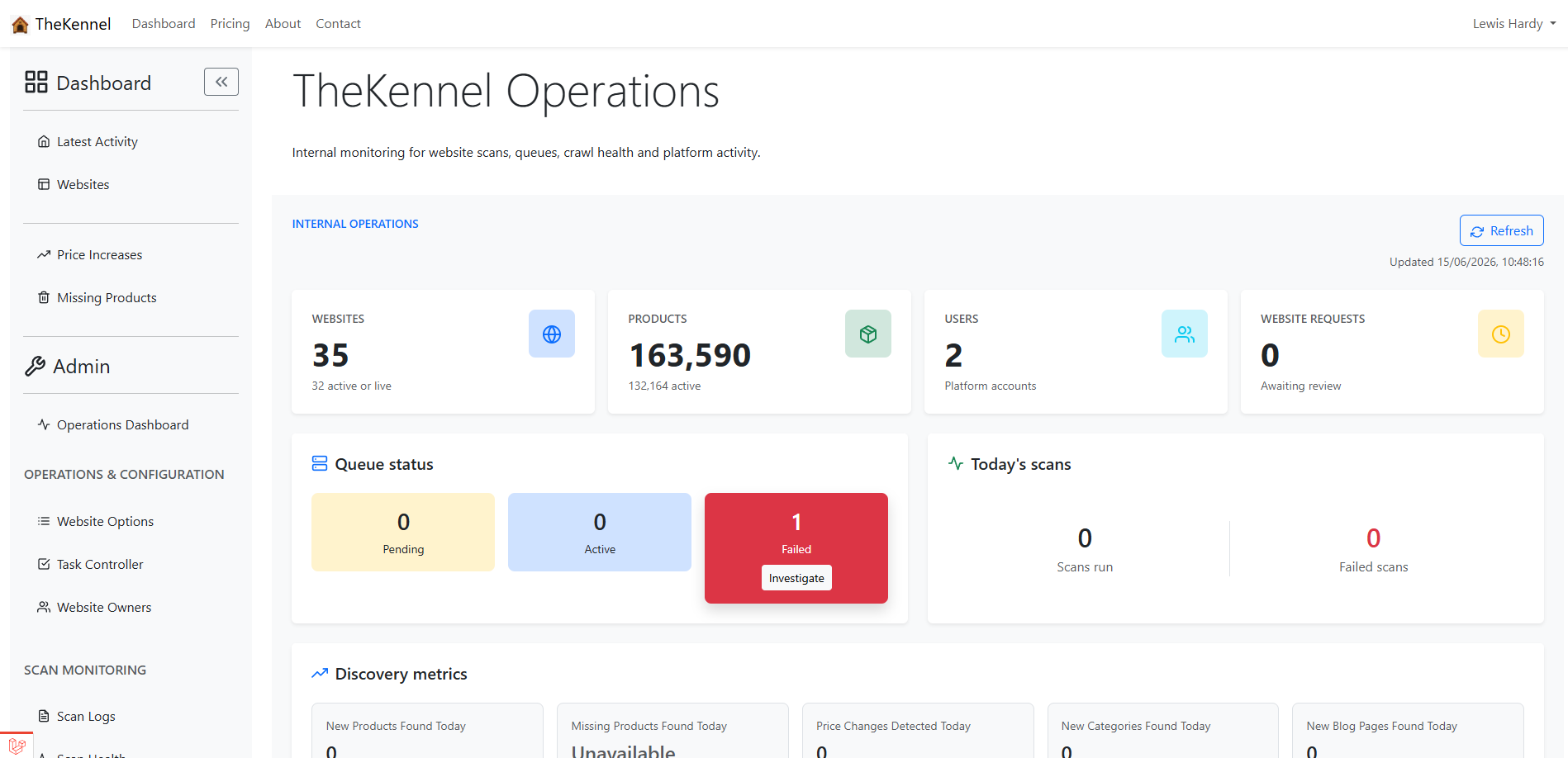Screen dimensions: 1568x758
Task: Click the activity icon beside Today's scans
Action: click(956, 463)
